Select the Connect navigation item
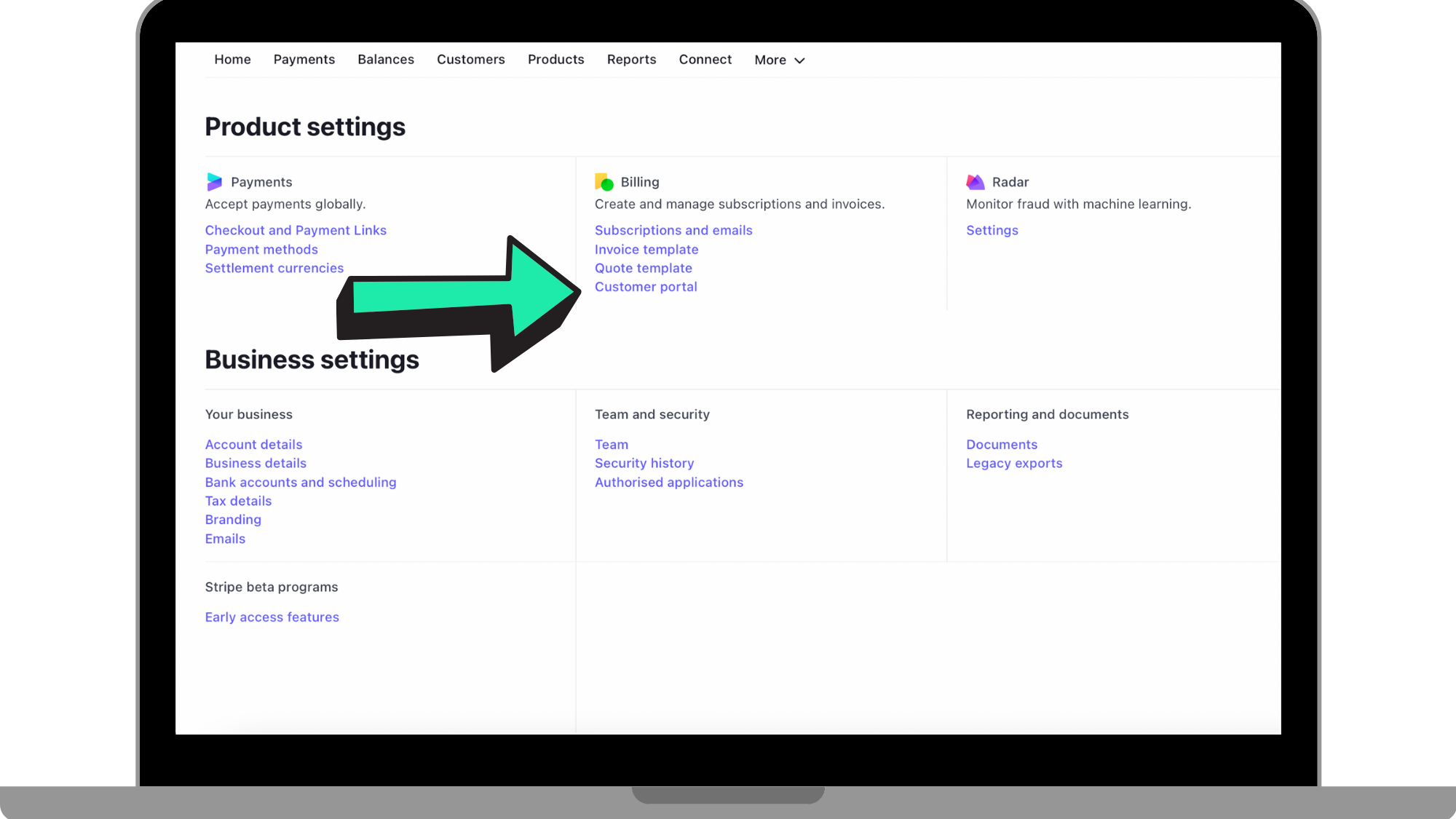 click(705, 60)
